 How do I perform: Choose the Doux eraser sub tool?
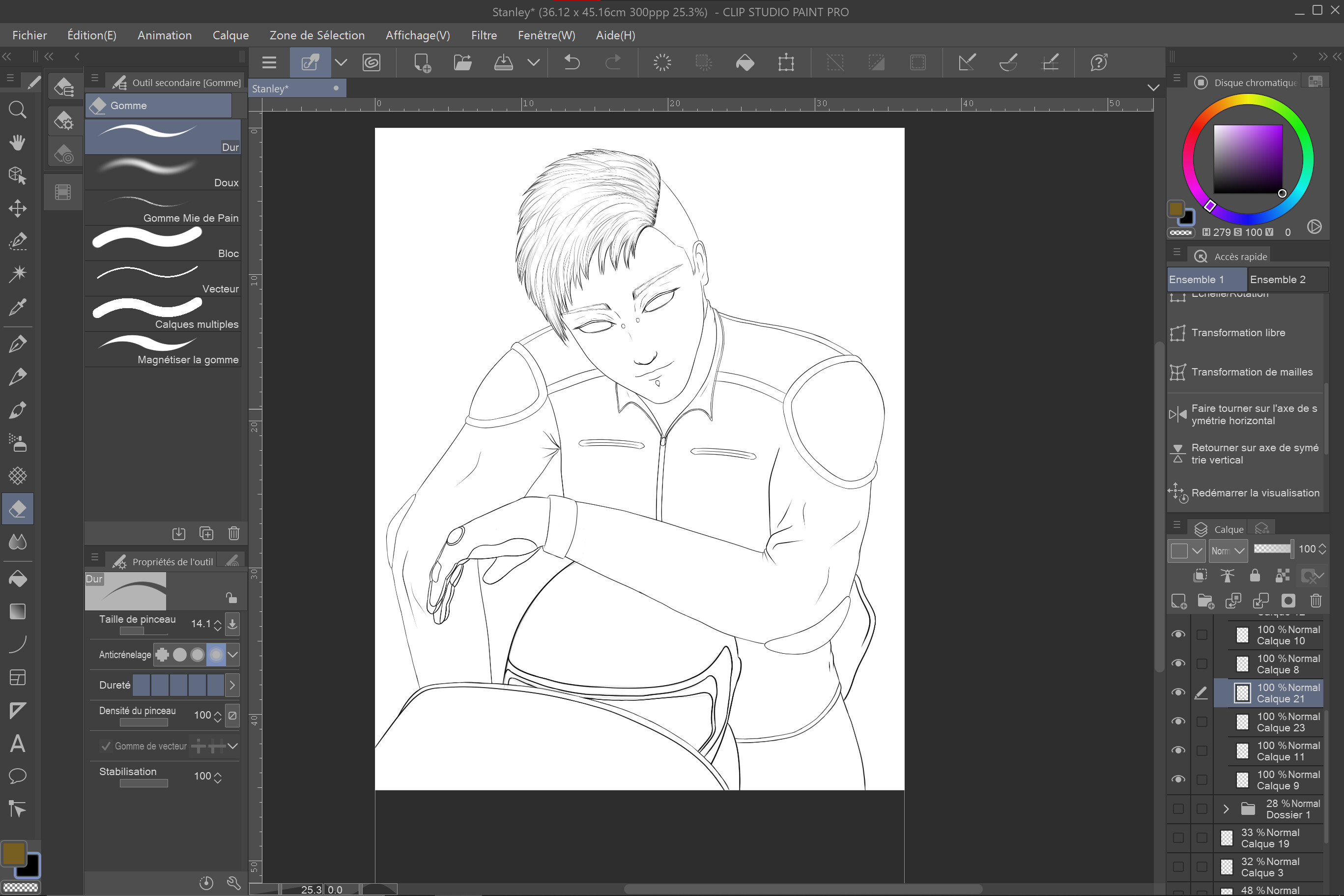[163, 173]
